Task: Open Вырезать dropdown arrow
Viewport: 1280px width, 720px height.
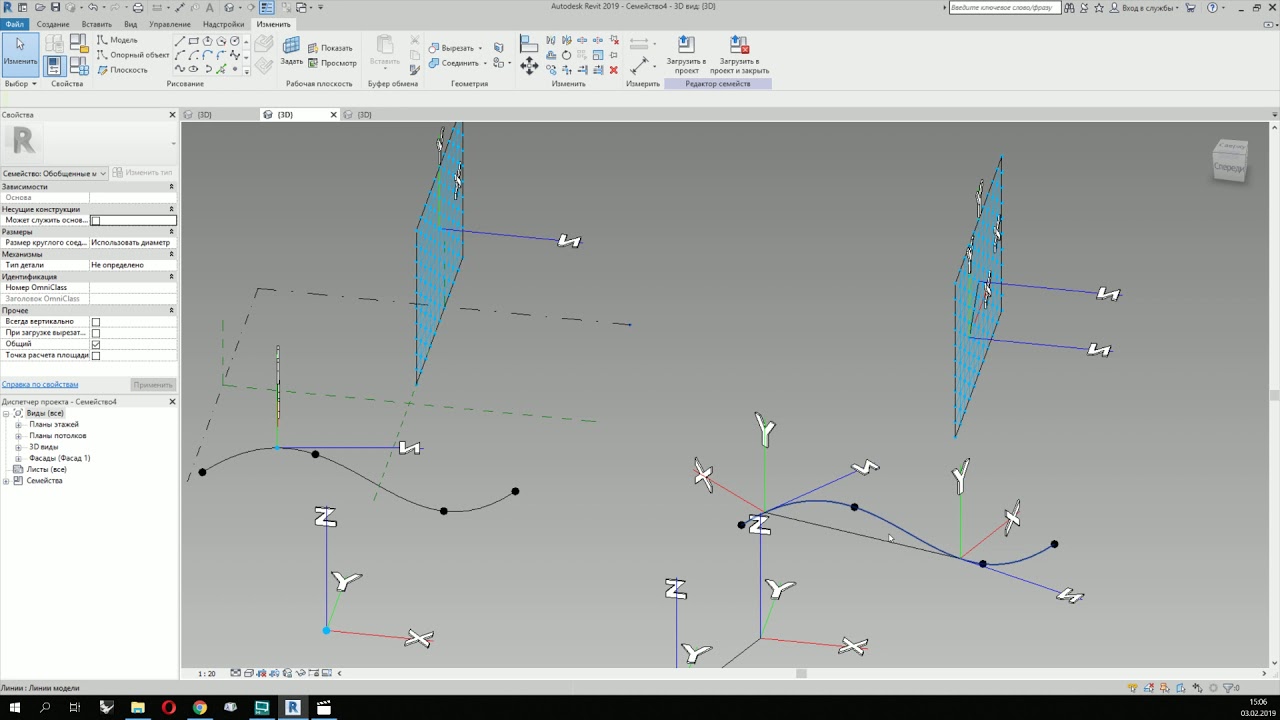Action: (x=481, y=48)
